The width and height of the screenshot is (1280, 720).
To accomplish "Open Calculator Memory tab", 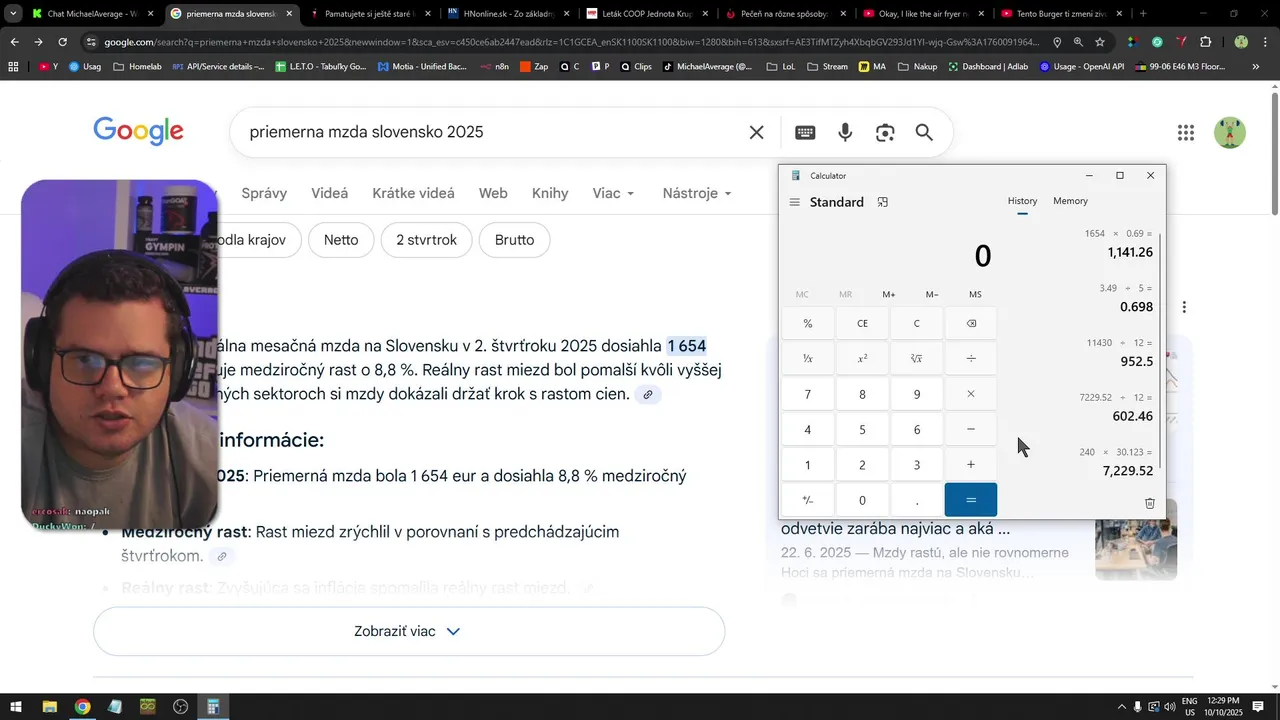I will [1070, 201].
